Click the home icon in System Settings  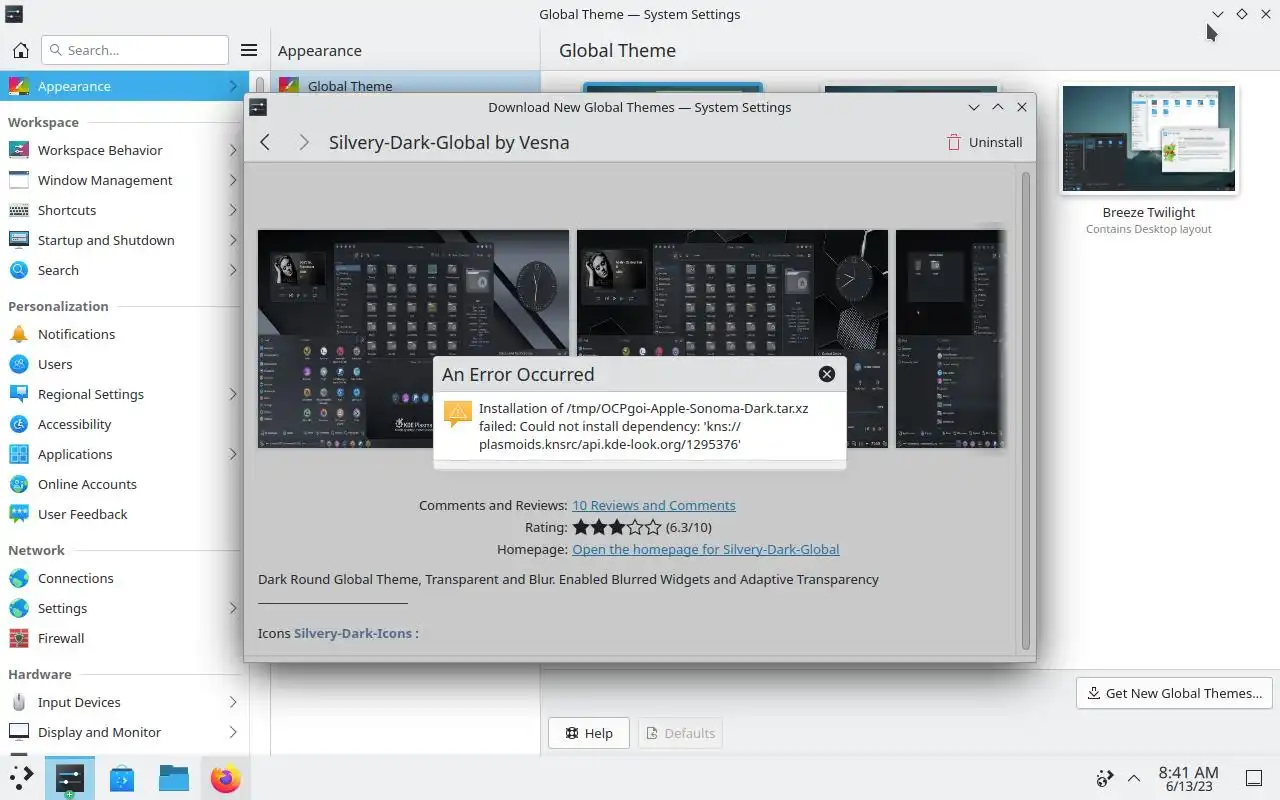[x=20, y=50]
